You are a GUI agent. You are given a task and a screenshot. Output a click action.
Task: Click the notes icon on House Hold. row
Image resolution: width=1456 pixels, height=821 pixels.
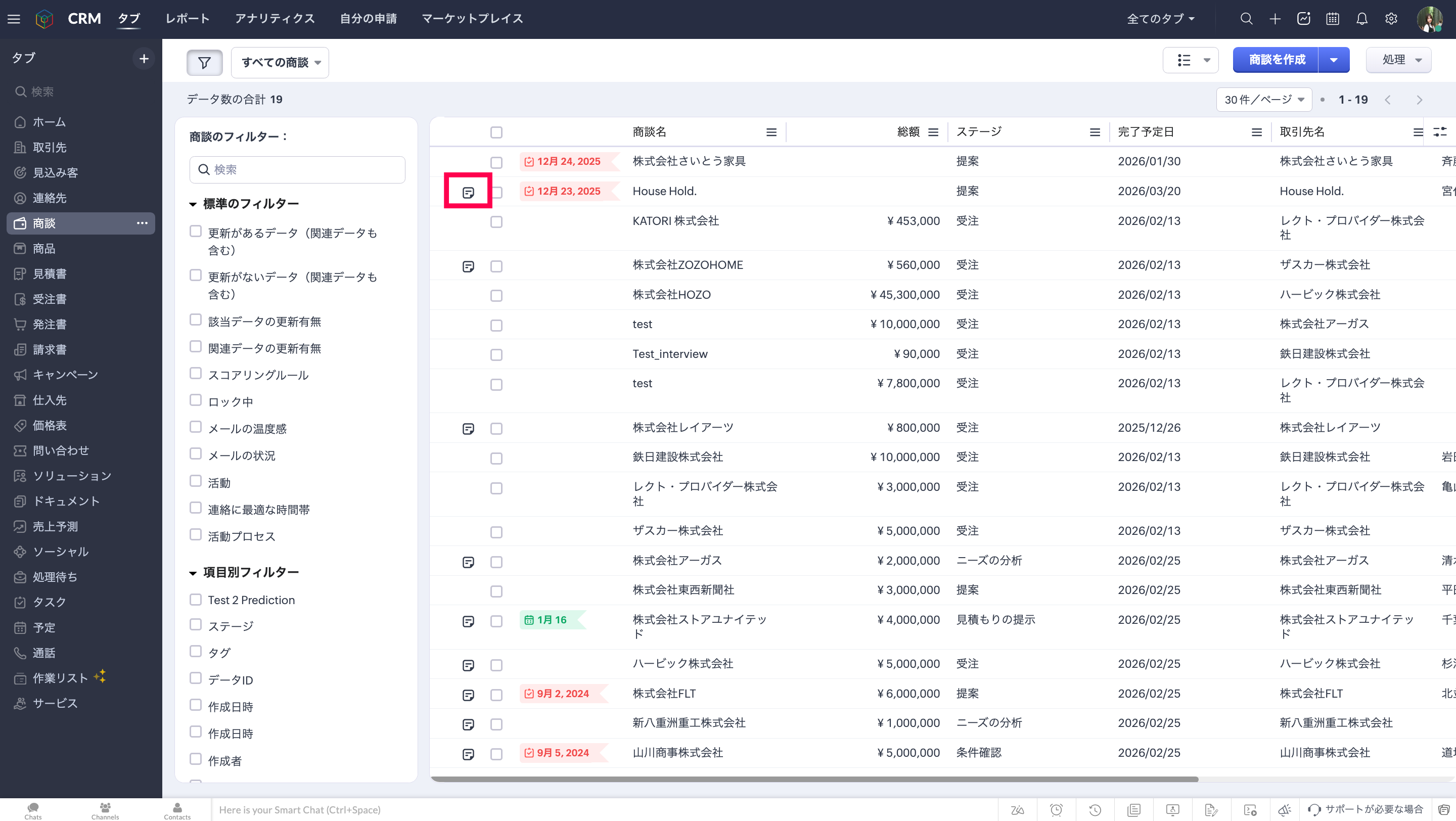(x=468, y=193)
